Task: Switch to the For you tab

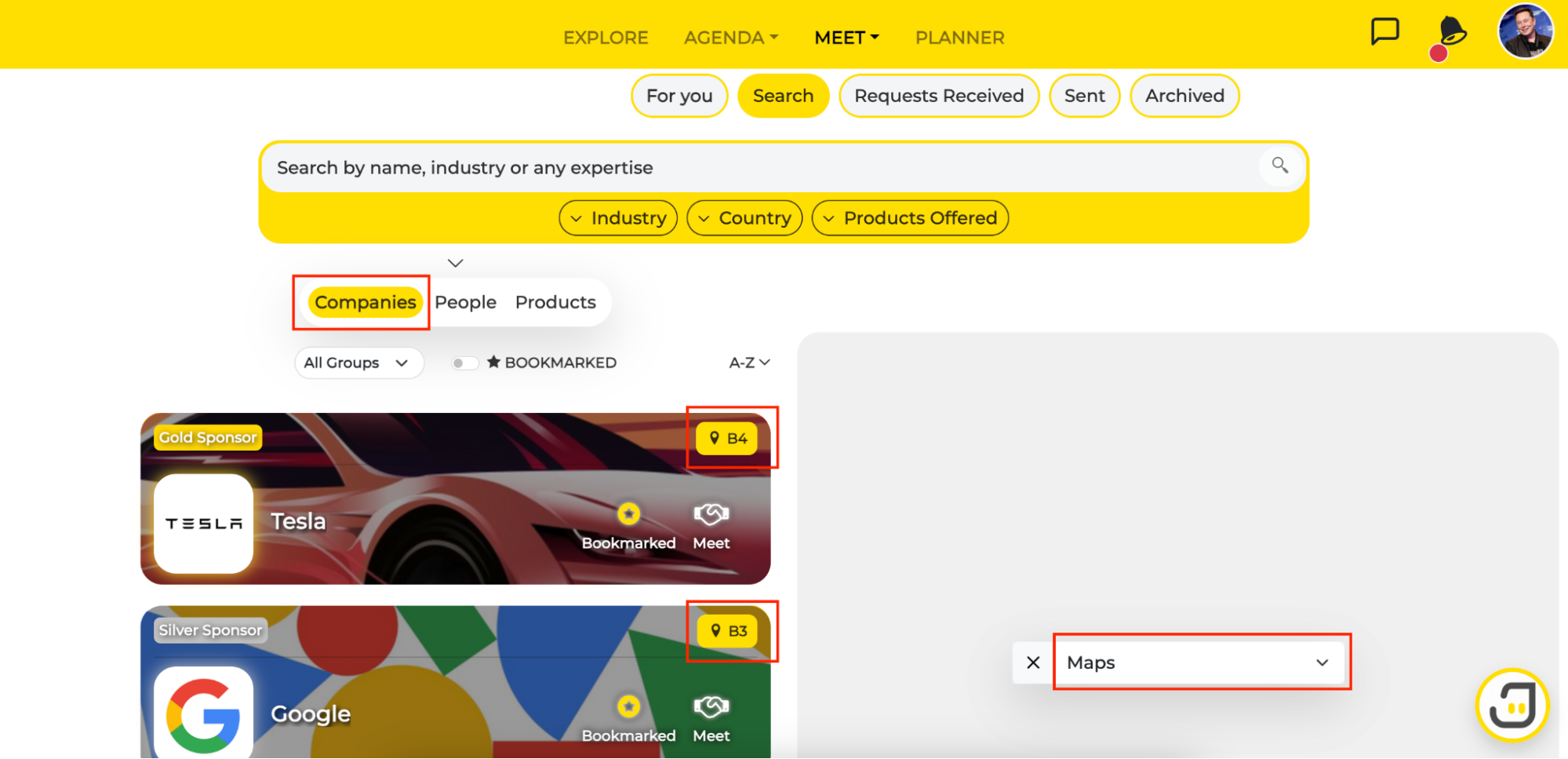Action: (x=679, y=96)
